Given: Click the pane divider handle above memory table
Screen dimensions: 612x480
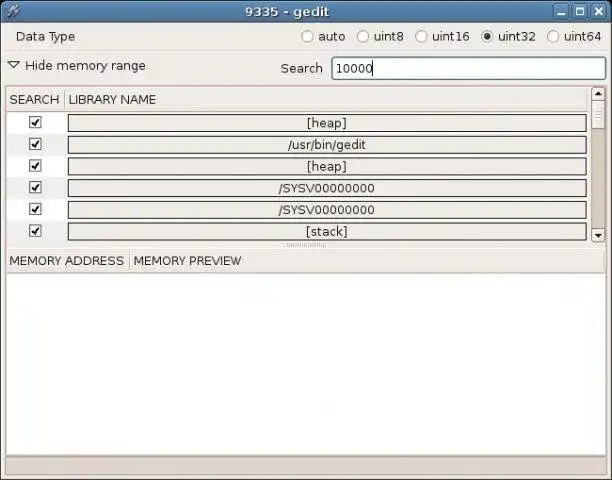Looking at the screenshot, I should [x=306, y=245].
